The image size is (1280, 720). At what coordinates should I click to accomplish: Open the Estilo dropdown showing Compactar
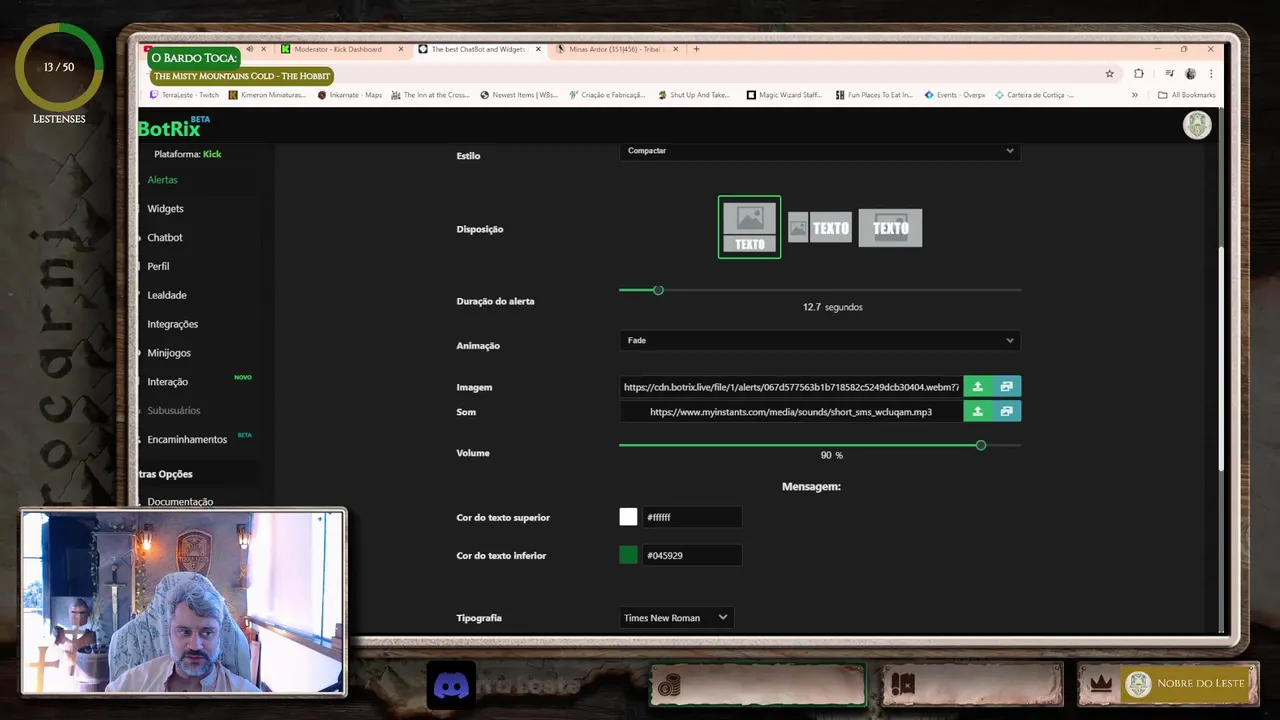tap(820, 151)
